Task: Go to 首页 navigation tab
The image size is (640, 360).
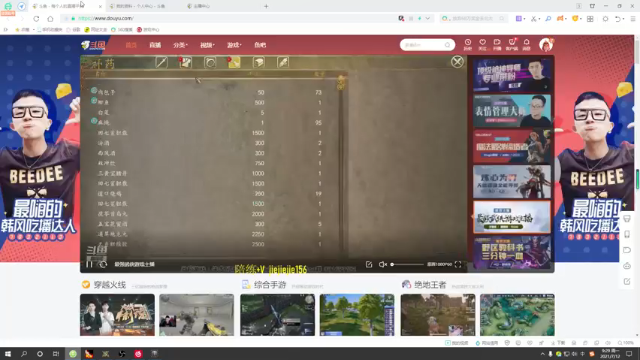Action: pyautogui.click(x=131, y=45)
